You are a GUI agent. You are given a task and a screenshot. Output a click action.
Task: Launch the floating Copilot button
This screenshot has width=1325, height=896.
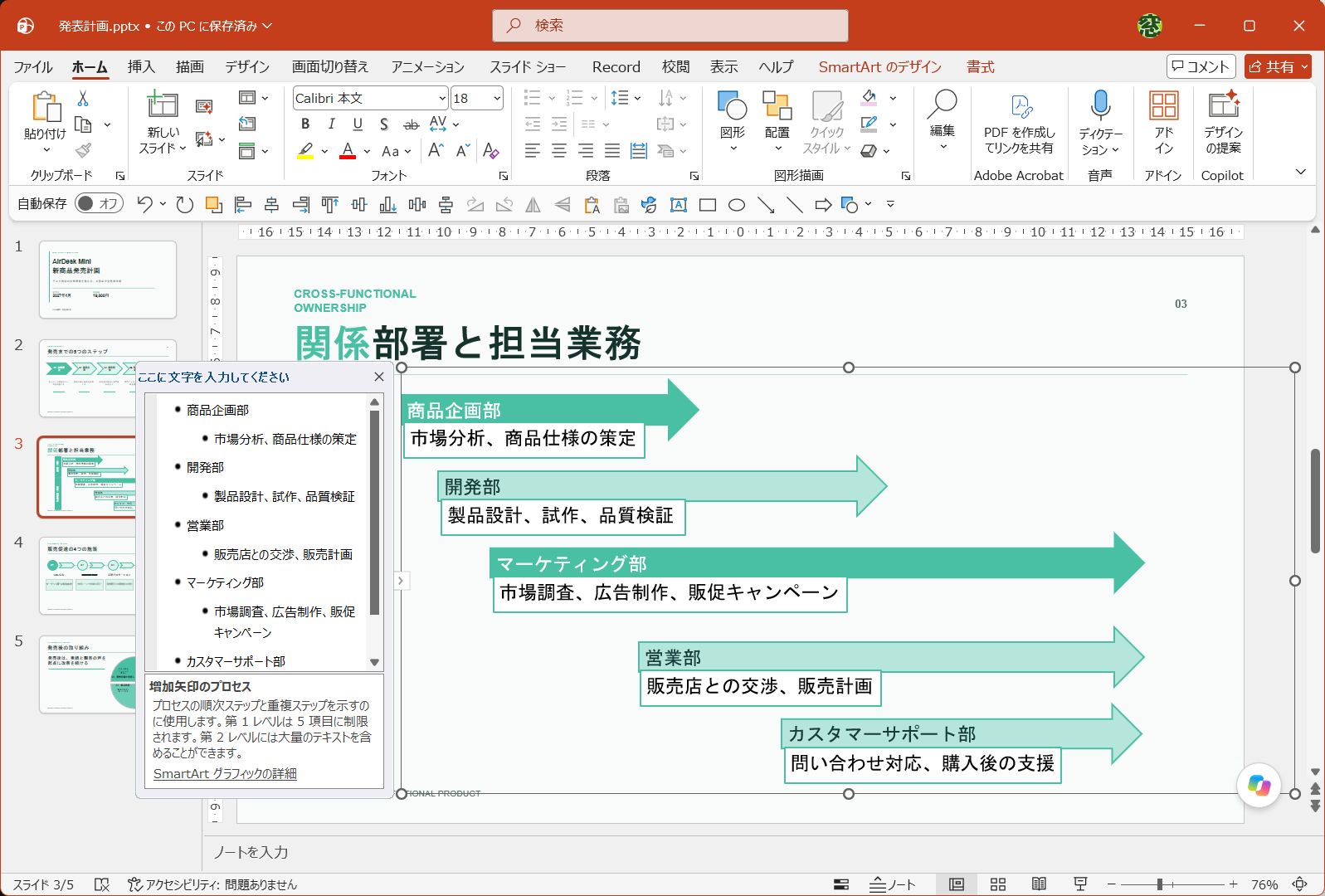click(x=1259, y=785)
